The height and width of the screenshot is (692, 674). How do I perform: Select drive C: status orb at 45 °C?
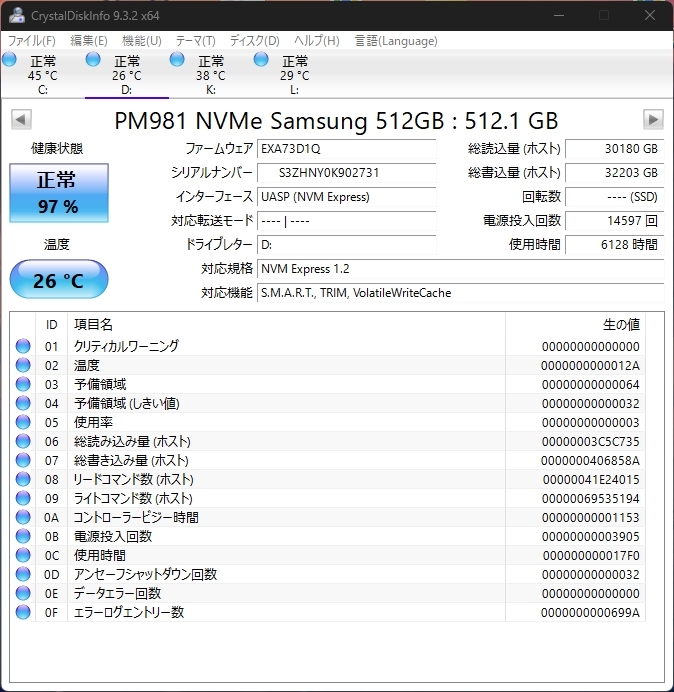(10, 60)
